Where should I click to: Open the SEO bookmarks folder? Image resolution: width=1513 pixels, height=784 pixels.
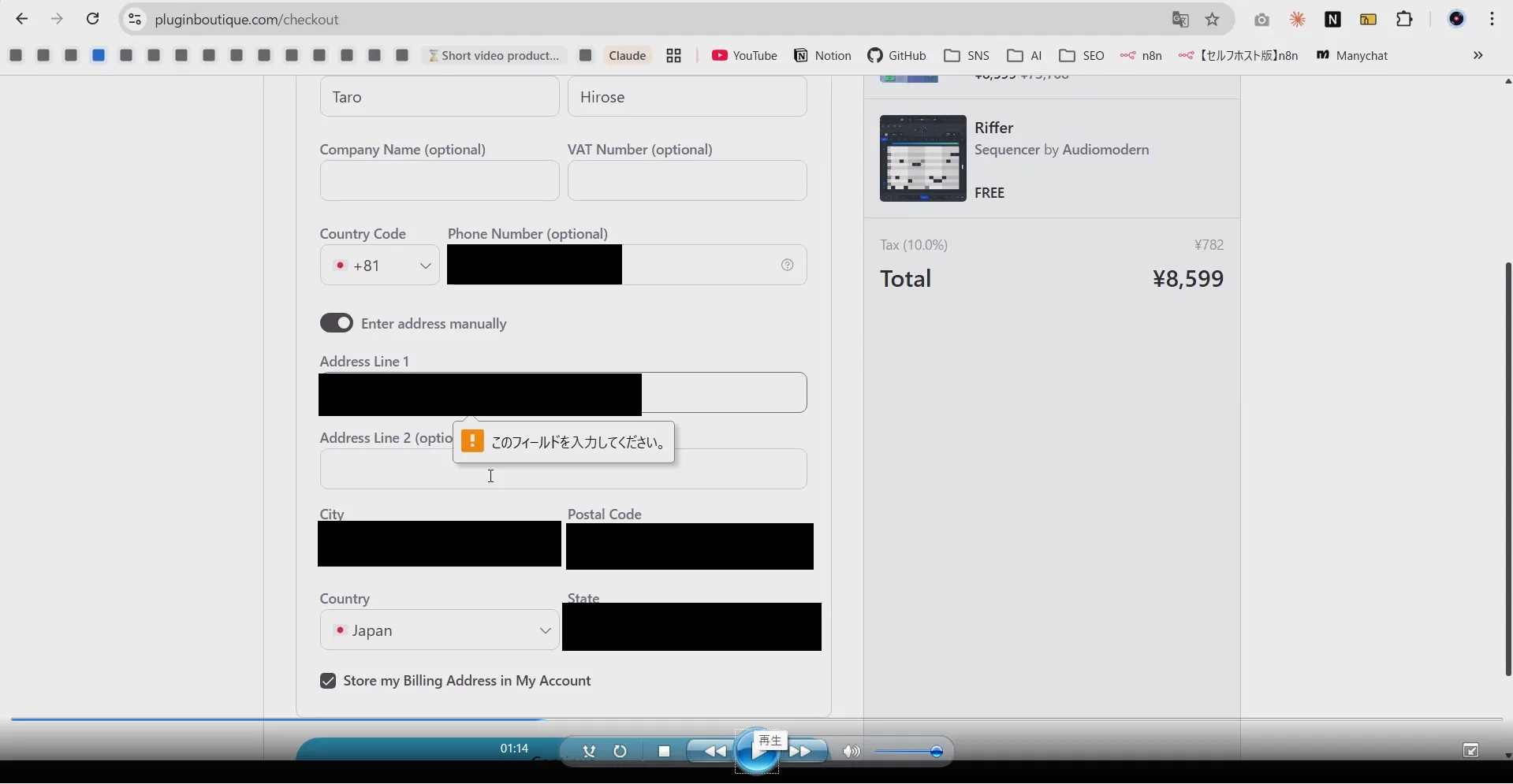coord(1082,55)
